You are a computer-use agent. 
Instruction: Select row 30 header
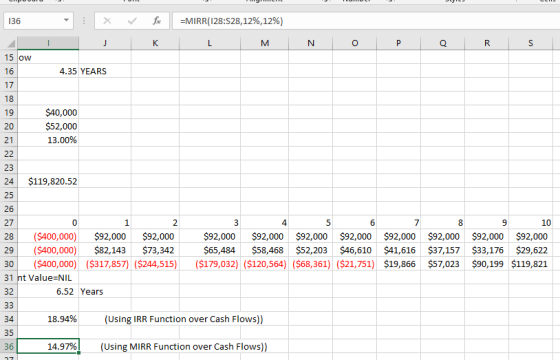click(x=9, y=264)
